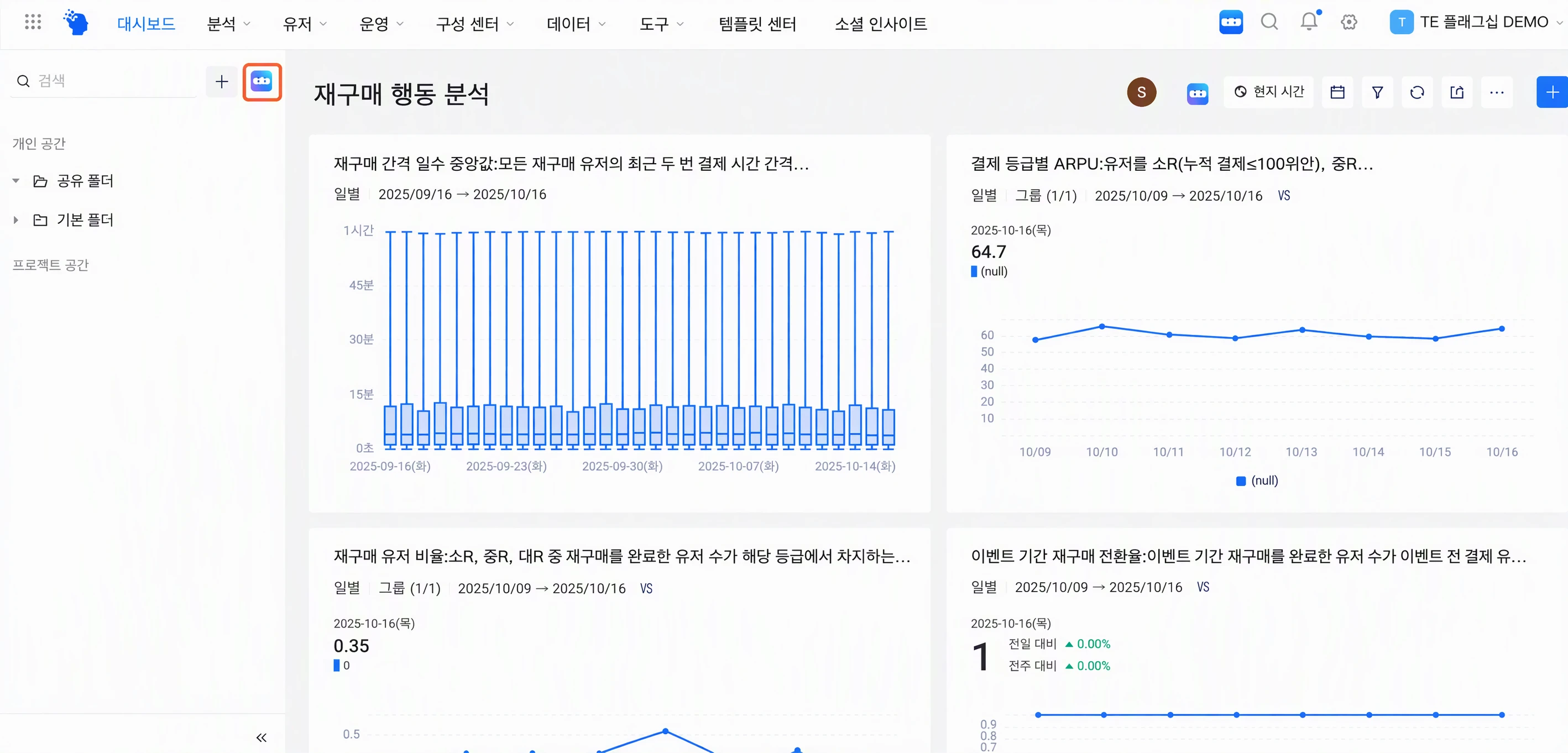Click the ThinkingData logo icon
The height and width of the screenshot is (753, 1568).
click(x=76, y=23)
